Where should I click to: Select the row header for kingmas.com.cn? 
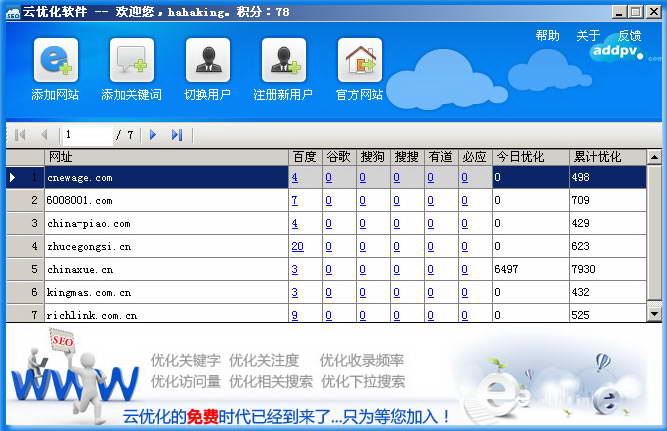25,292
